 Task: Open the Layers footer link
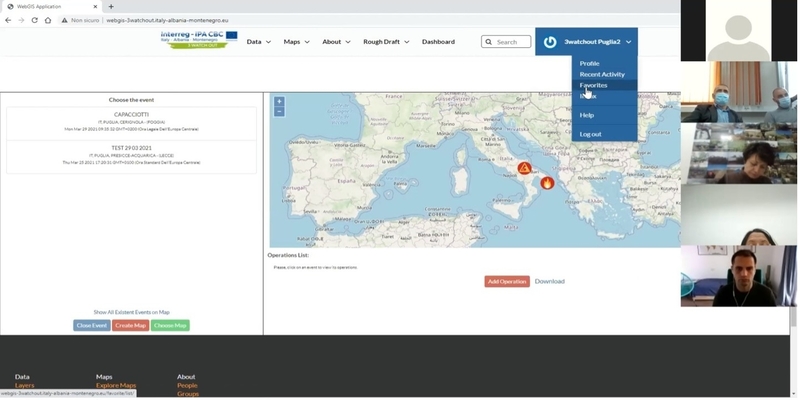click(x=24, y=386)
